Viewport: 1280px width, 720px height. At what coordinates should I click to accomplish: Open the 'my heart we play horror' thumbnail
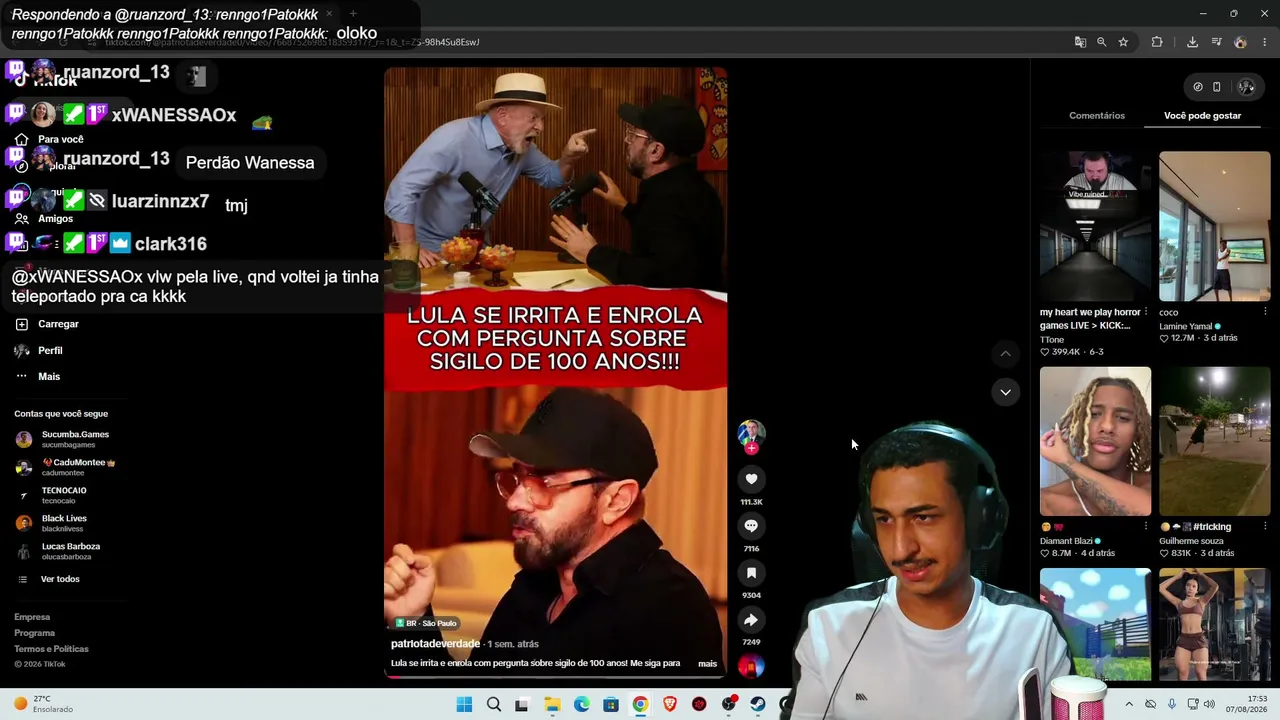(x=1095, y=226)
